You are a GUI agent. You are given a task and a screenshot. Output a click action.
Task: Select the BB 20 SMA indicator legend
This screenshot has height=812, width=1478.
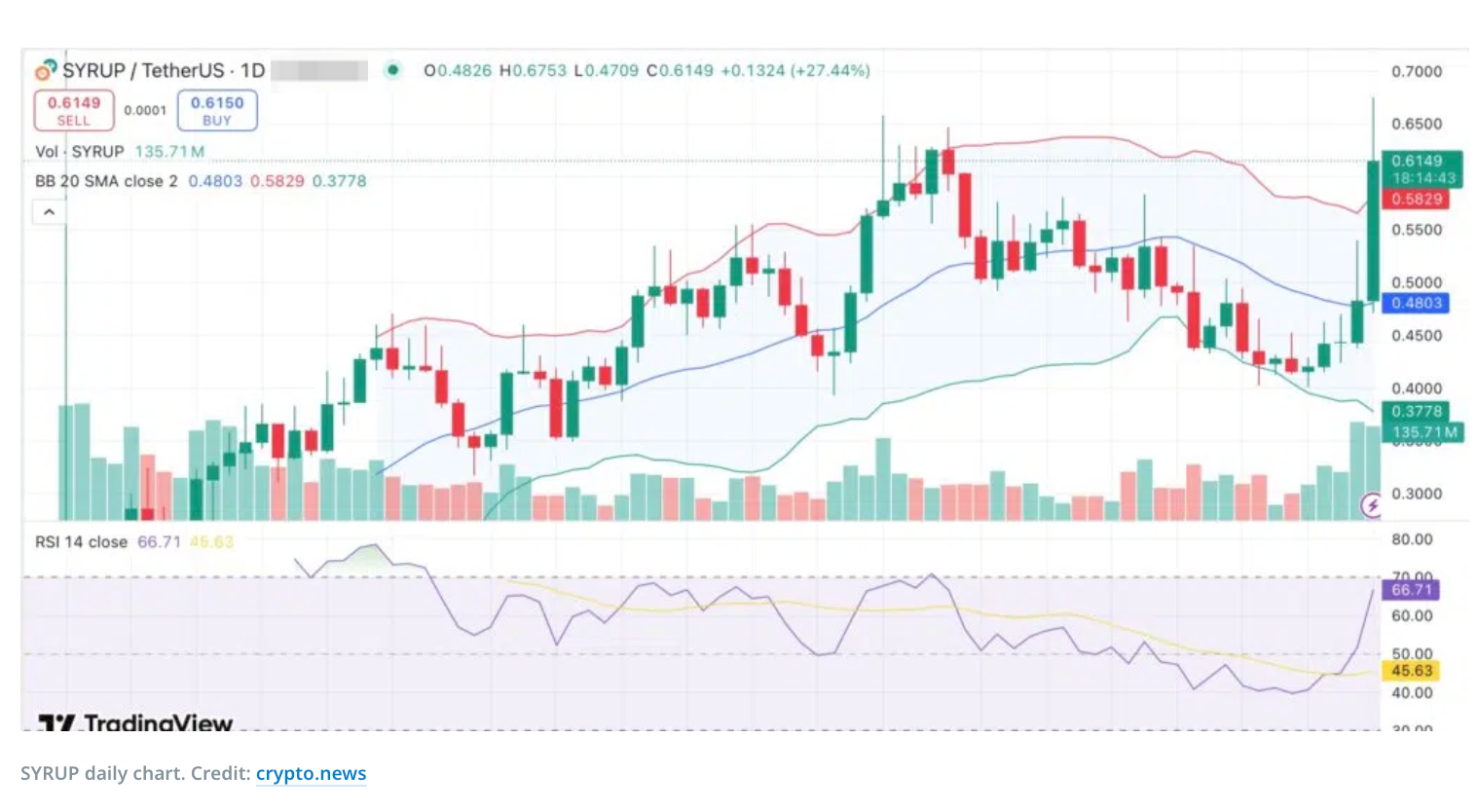click(106, 181)
